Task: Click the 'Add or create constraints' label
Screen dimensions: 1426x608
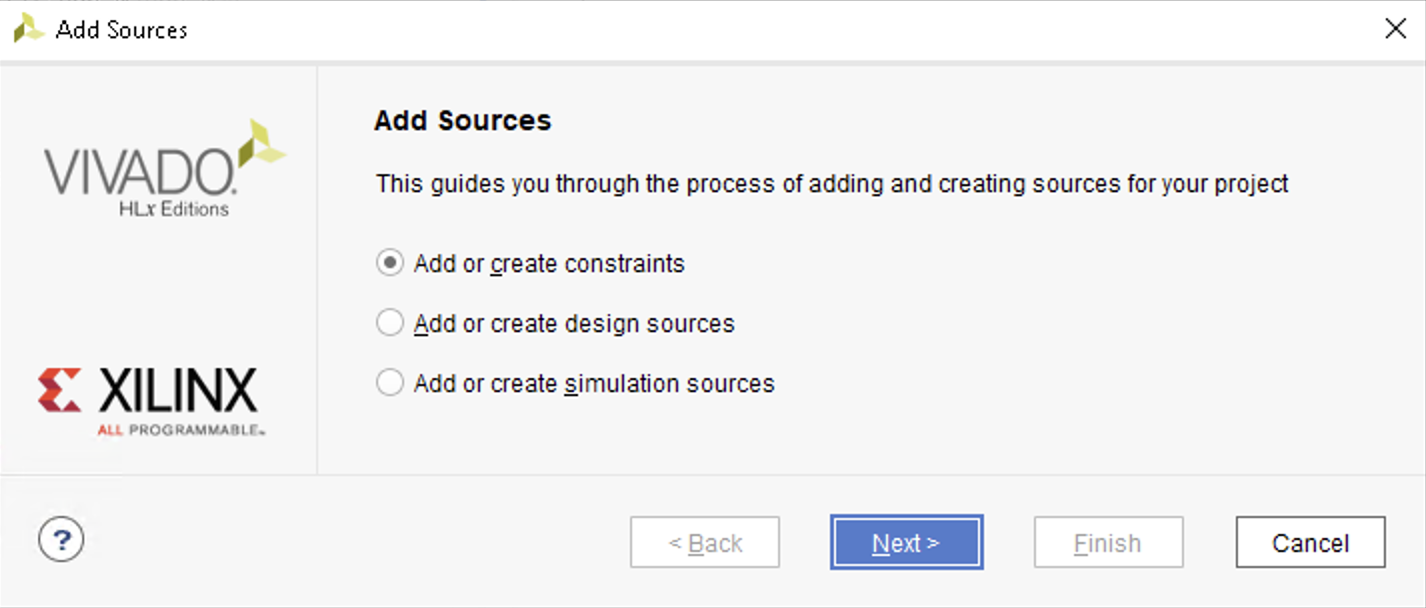Action: (549, 264)
